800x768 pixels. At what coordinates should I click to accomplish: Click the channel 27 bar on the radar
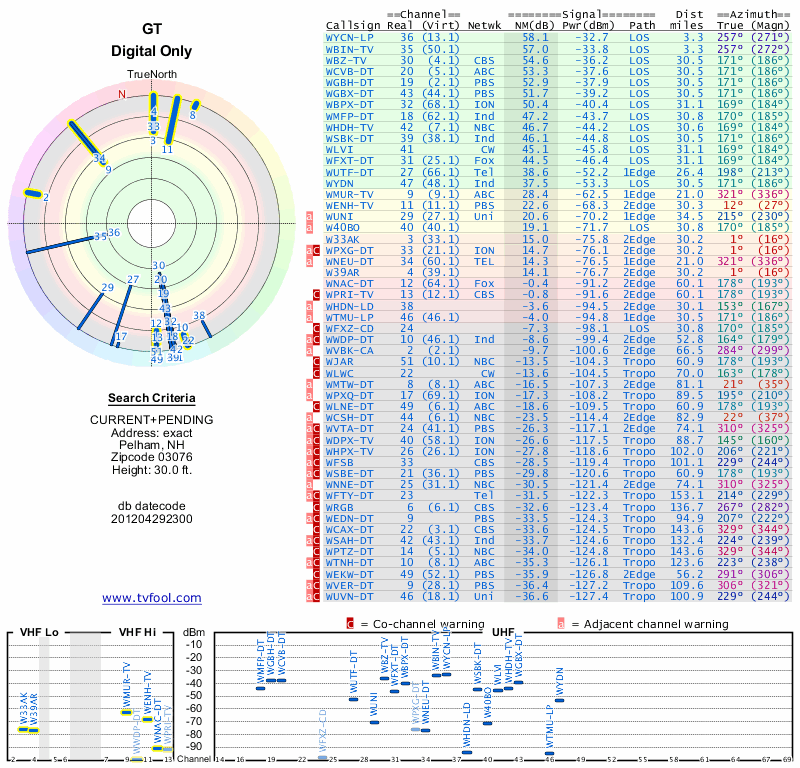(x=121, y=315)
